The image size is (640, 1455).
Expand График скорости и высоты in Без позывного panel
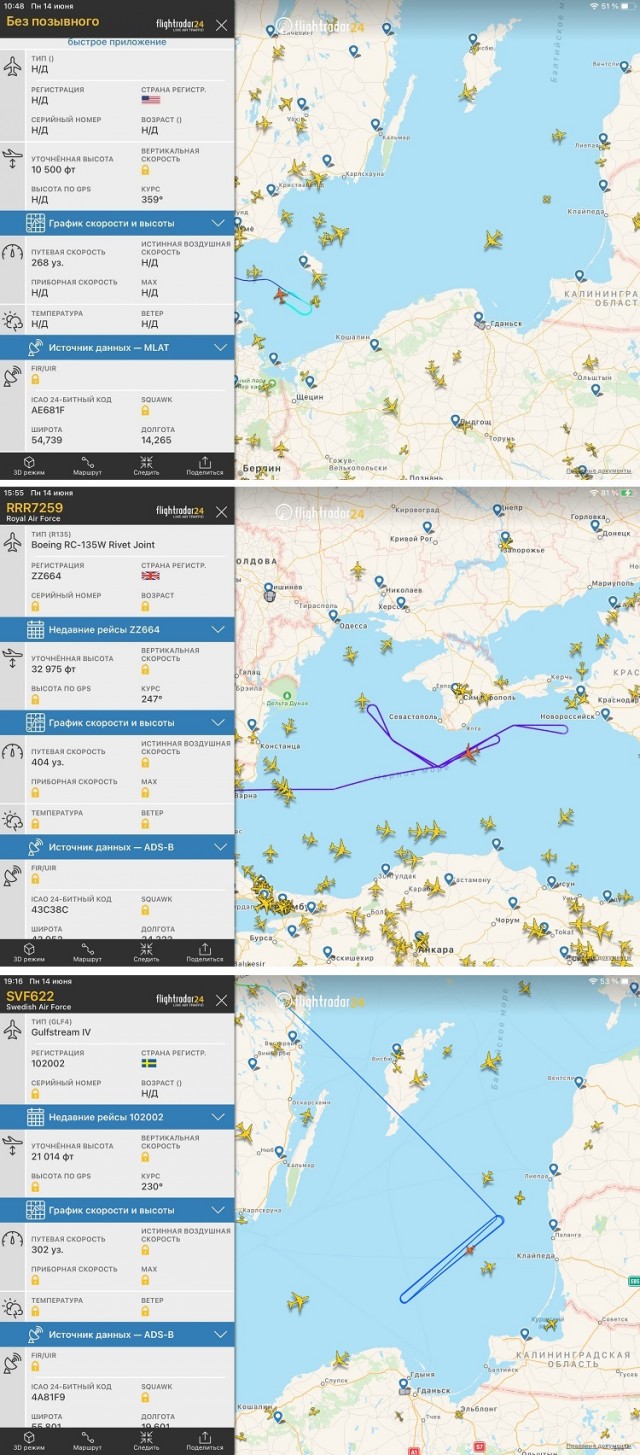117,223
